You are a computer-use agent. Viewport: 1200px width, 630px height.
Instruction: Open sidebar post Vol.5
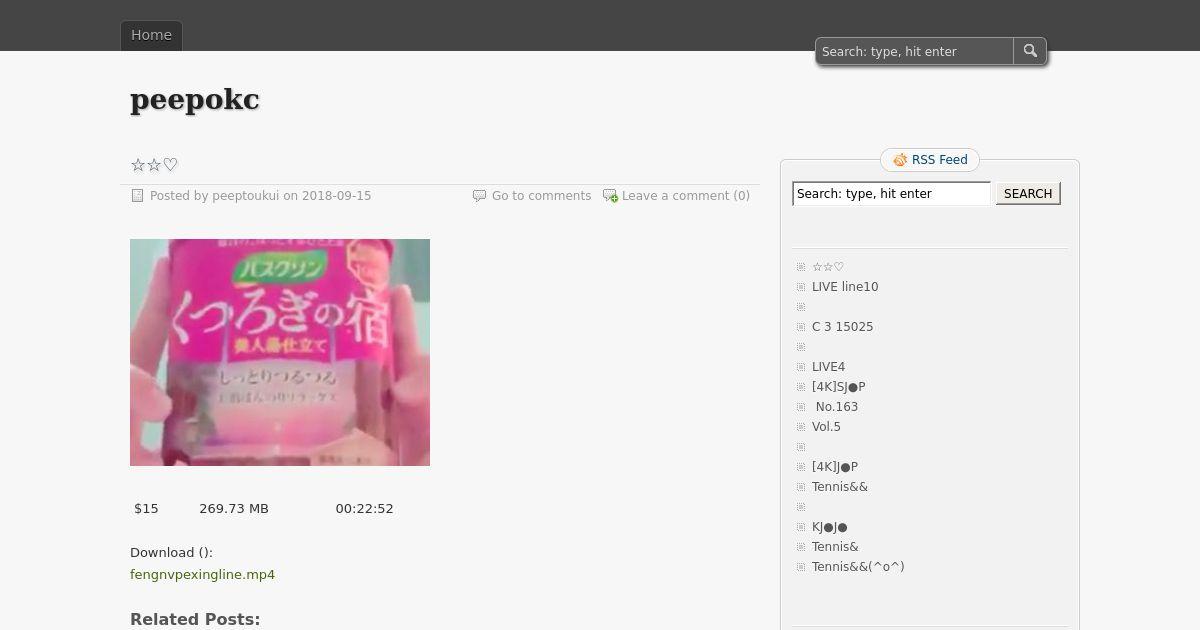[826, 427]
